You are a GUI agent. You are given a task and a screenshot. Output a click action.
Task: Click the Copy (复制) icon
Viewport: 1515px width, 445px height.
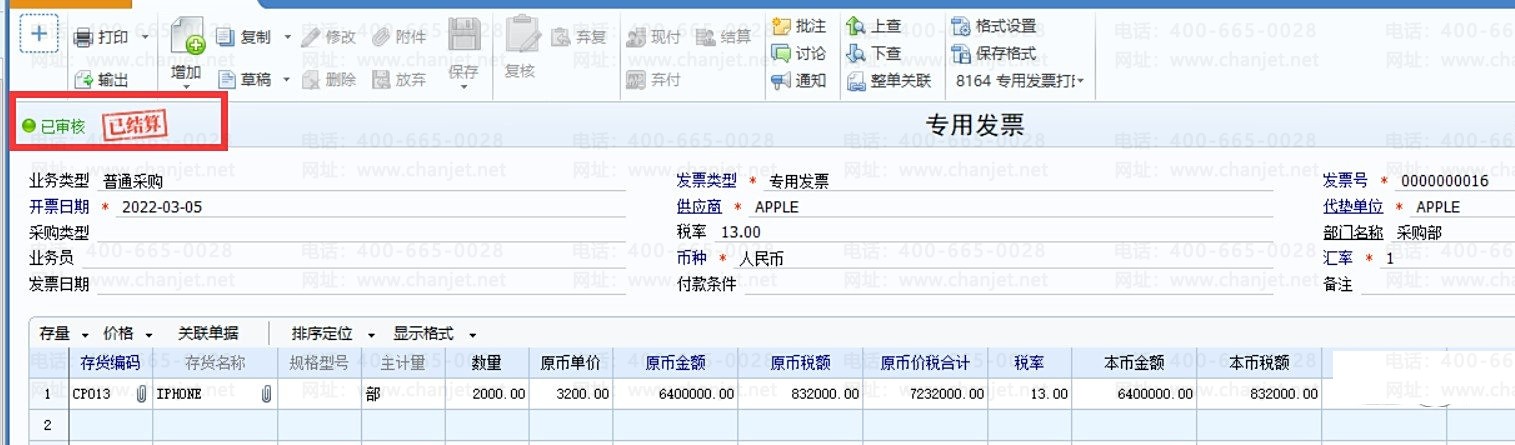[225, 37]
